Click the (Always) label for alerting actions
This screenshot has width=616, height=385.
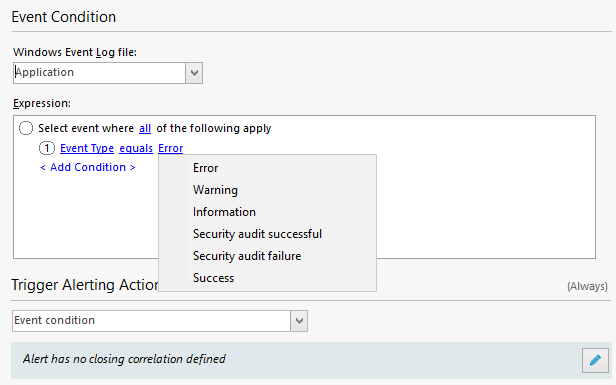tap(587, 286)
